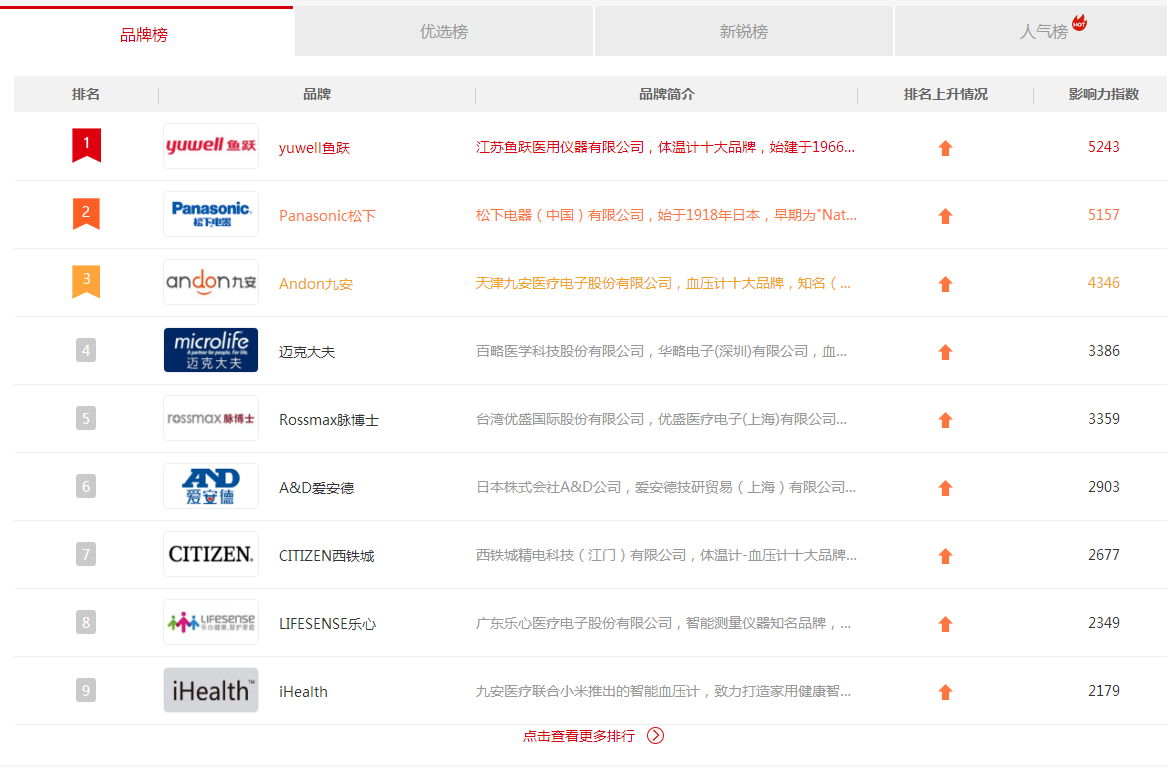Screen dimensions: 1167x767
Task: Click the 广东乐心医疗电子股份有限公司 description
Action: tap(663, 623)
